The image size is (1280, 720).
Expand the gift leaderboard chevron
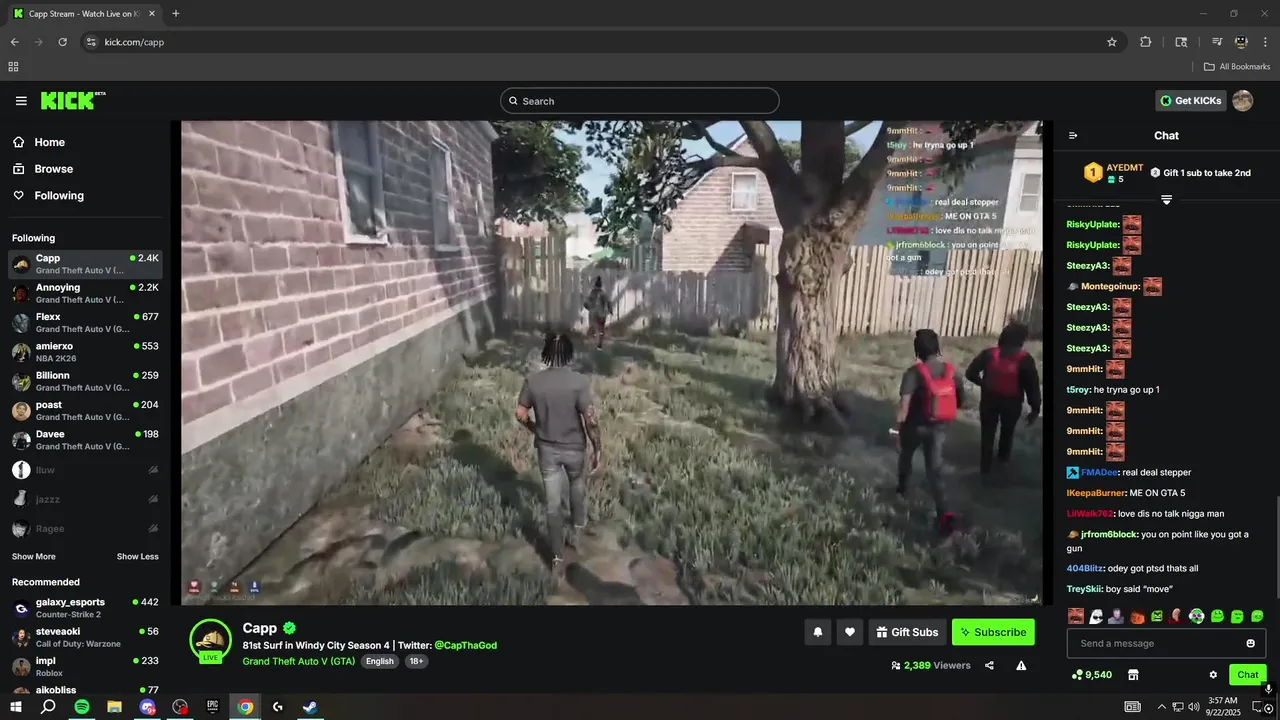(1166, 200)
